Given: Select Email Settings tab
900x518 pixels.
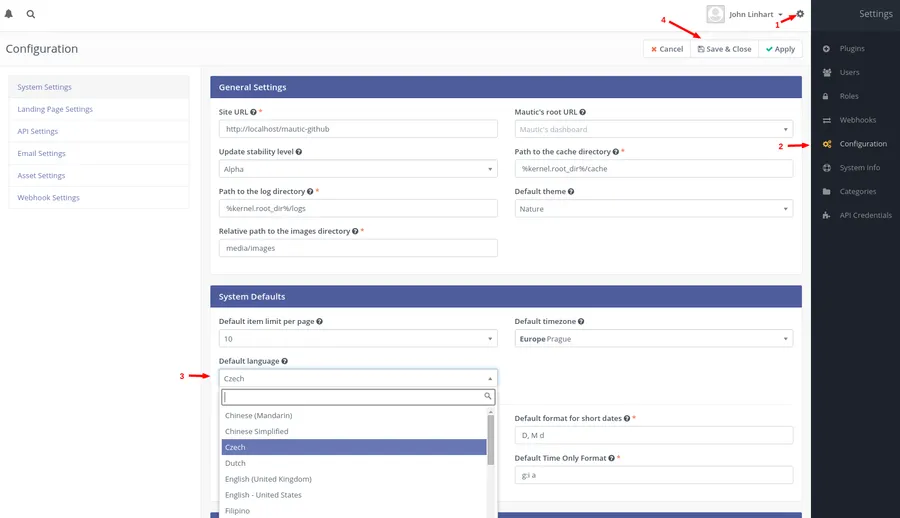Looking at the screenshot, I should 99,153.
